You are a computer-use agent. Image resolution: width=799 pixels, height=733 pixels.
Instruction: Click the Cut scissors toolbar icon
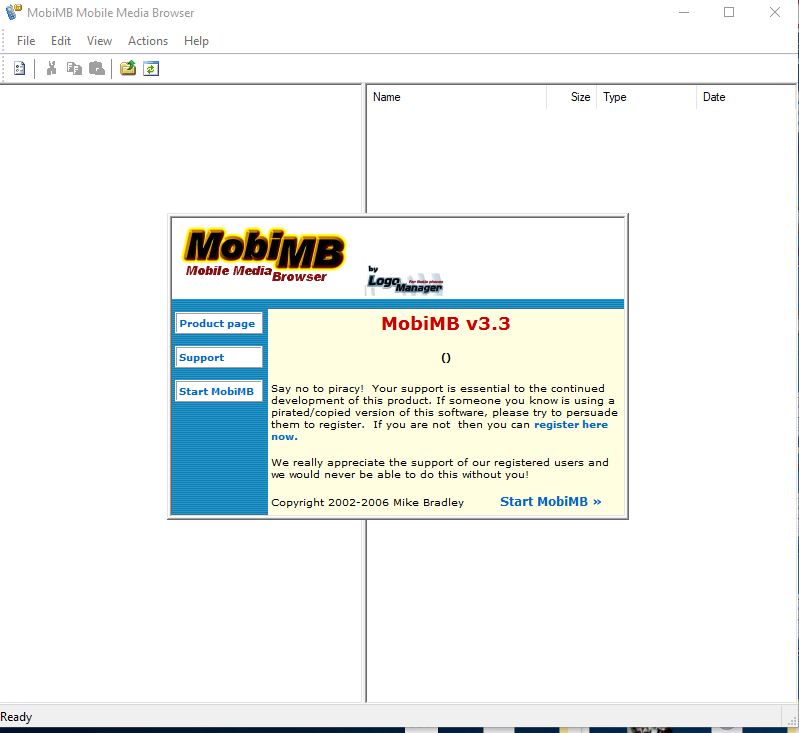tap(51, 68)
